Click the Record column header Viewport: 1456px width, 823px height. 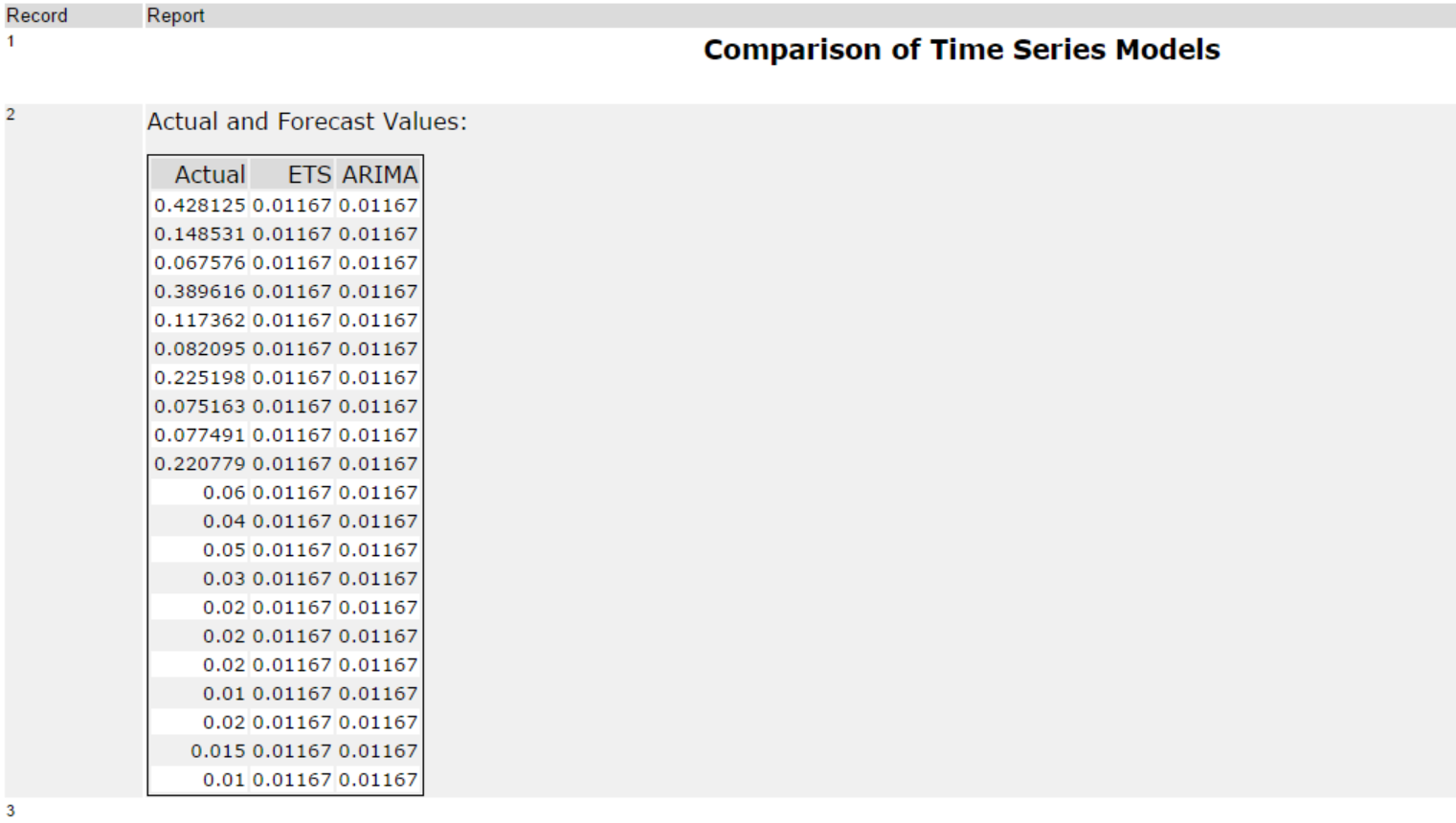(x=37, y=15)
